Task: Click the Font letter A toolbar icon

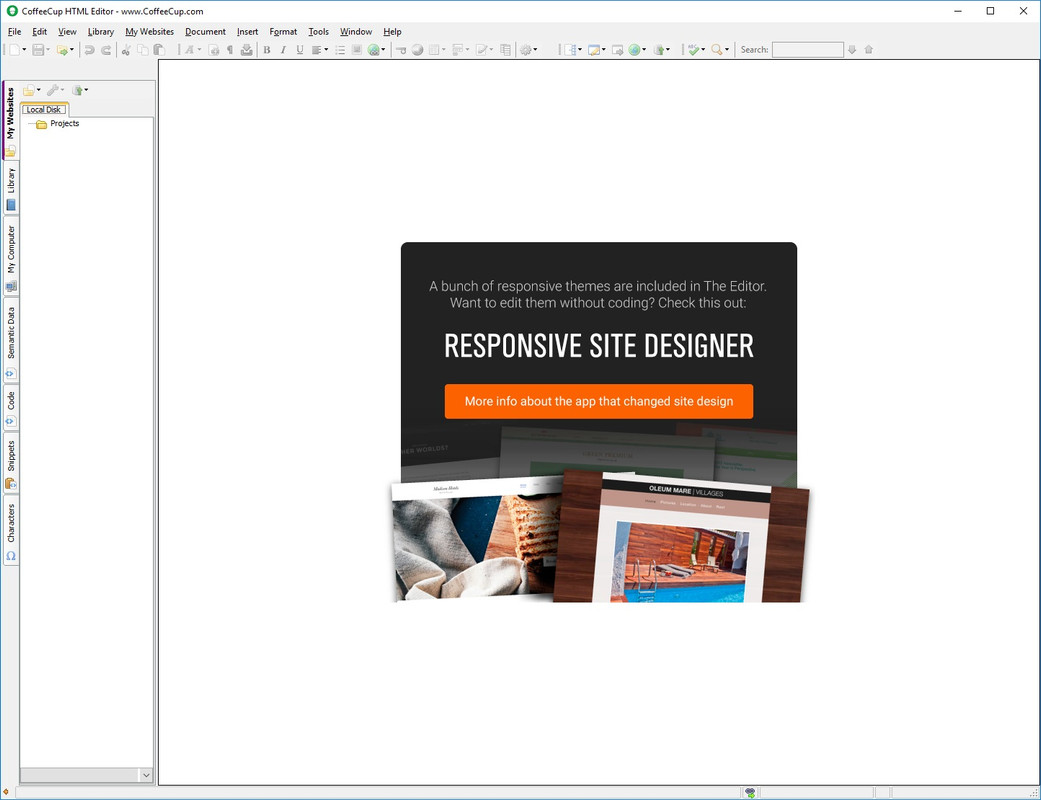Action: (x=189, y=50)
